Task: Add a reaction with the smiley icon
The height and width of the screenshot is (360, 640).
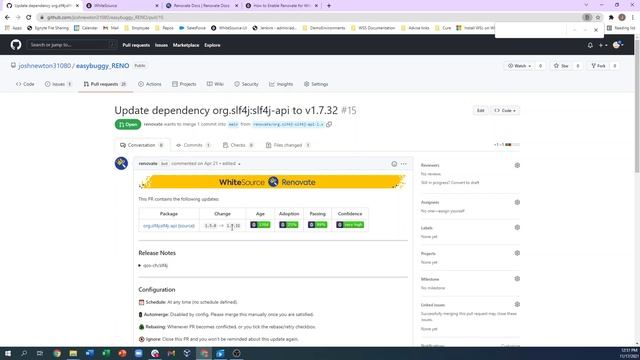Action: tap(394, 164)
